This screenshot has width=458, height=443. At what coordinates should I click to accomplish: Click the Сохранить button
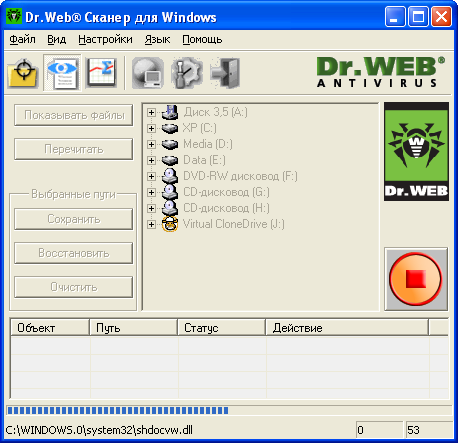coord(74,219)
